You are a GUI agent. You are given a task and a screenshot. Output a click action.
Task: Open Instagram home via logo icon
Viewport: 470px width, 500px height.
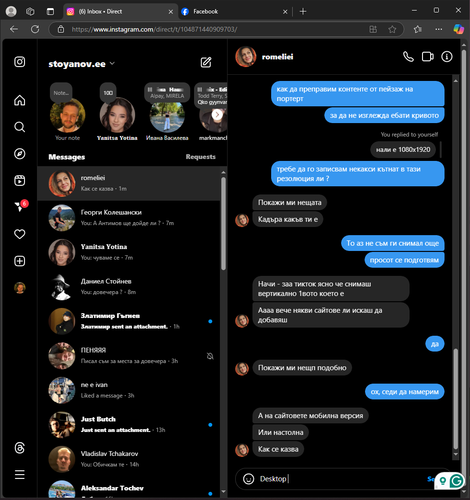pyautogui.click(x=20, y=62)
